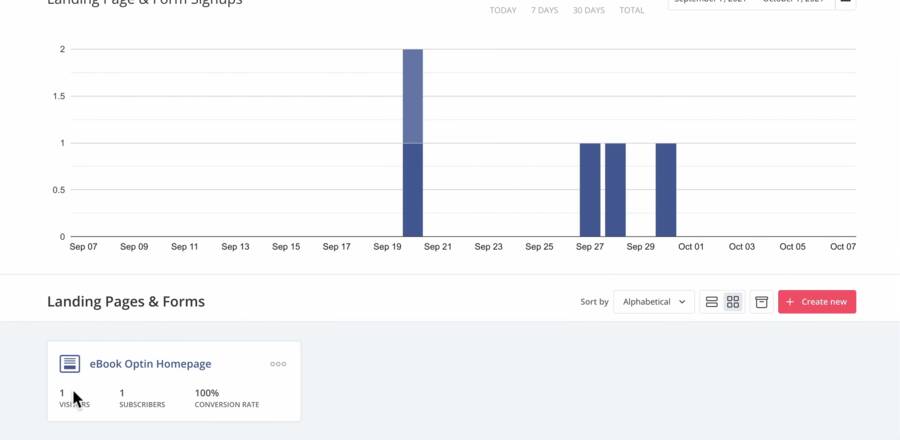Click the SUBSCRIBERS label on the card
This screenshot has height=440, width=900.
(142, 404)
